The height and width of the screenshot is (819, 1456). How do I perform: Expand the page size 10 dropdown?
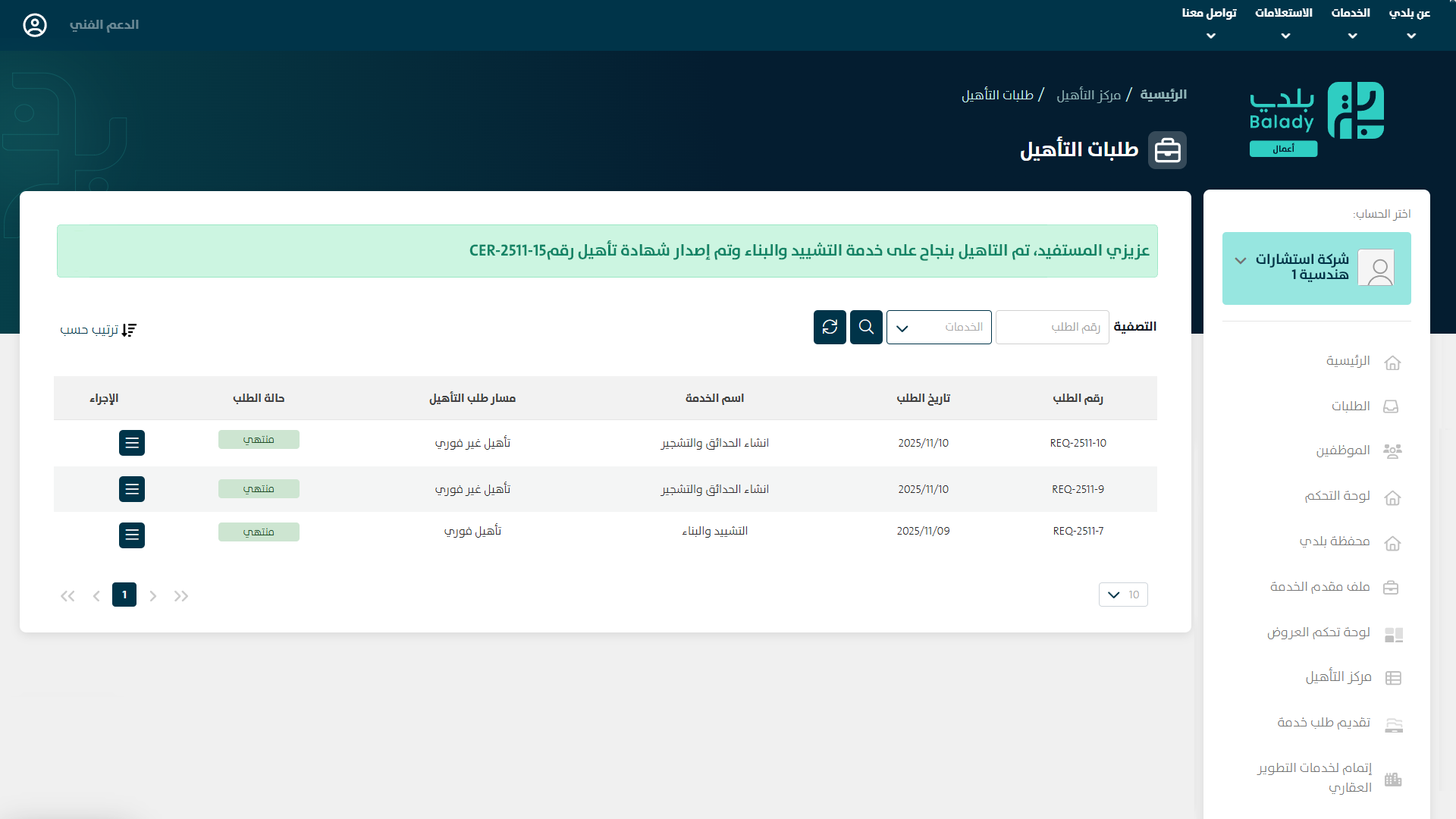(1123, 595)
